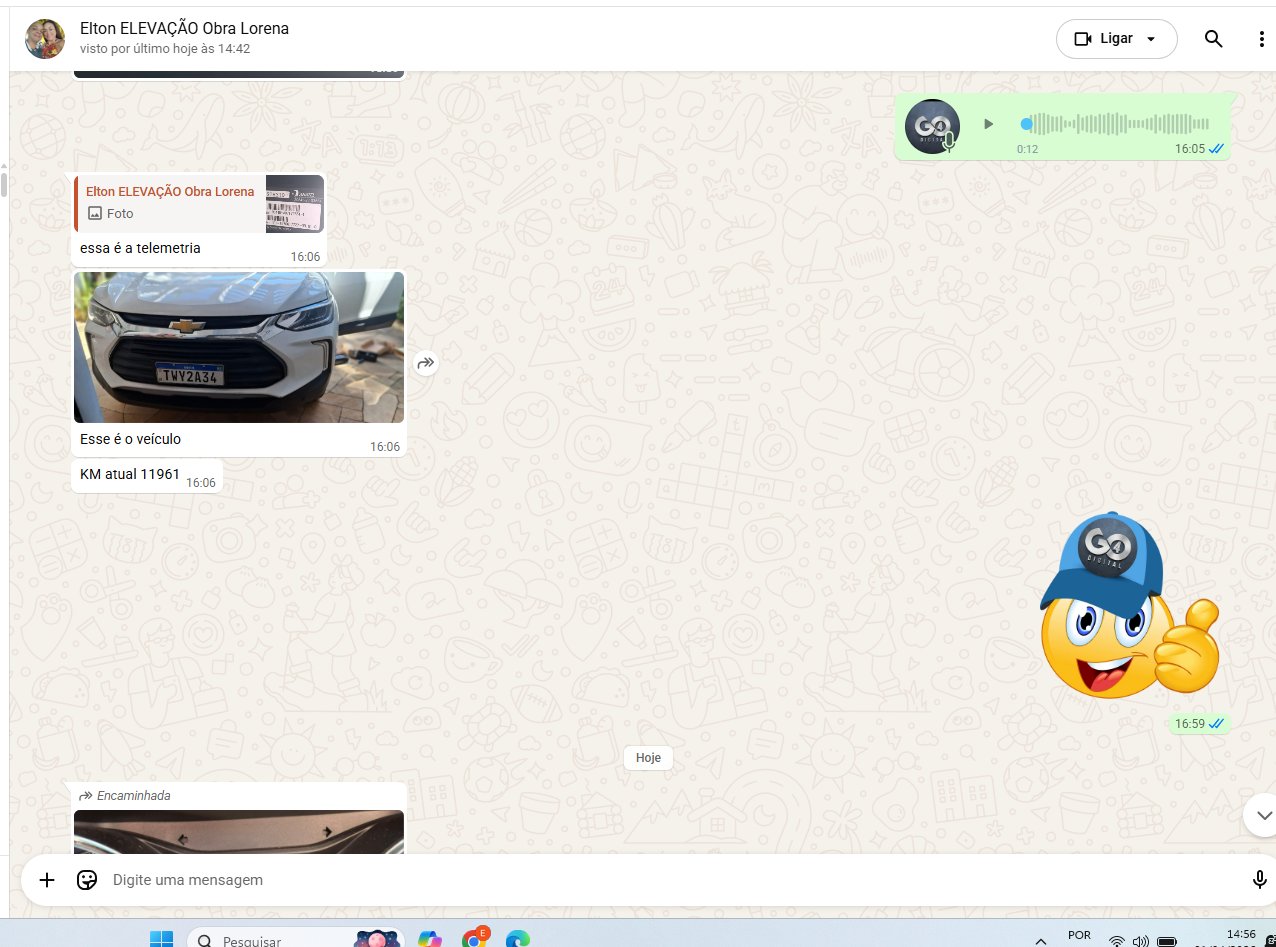The image size is (1276, 947).
Task: Open the attachment plus icon
Action: [x=47, y=880]
